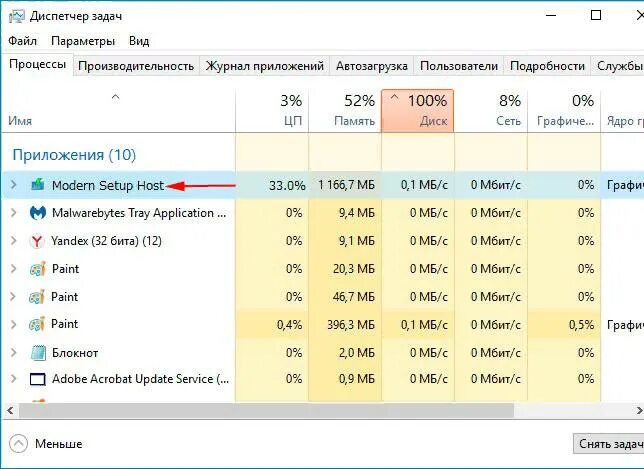
Task: Click the Блокнот notepad icon
Action: [38, 353]
